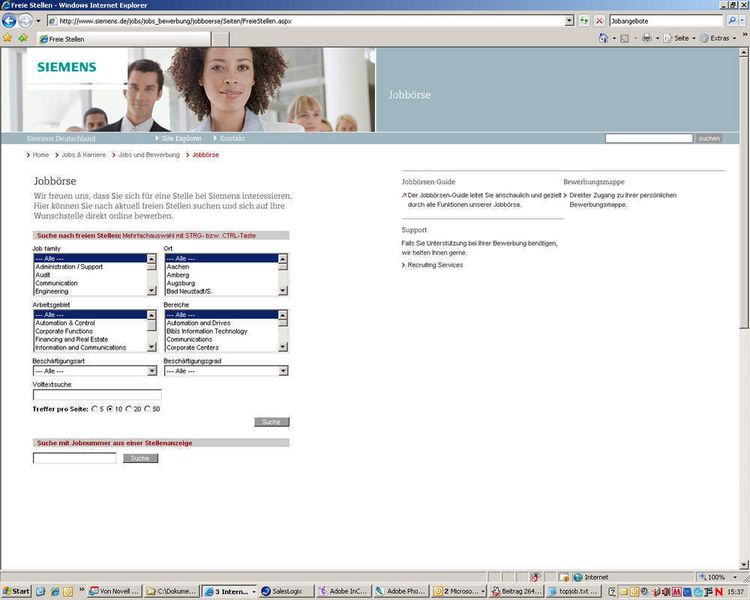
Task: Select Automation & Control in Arbeitsgebiet
Action: point(90,323)
